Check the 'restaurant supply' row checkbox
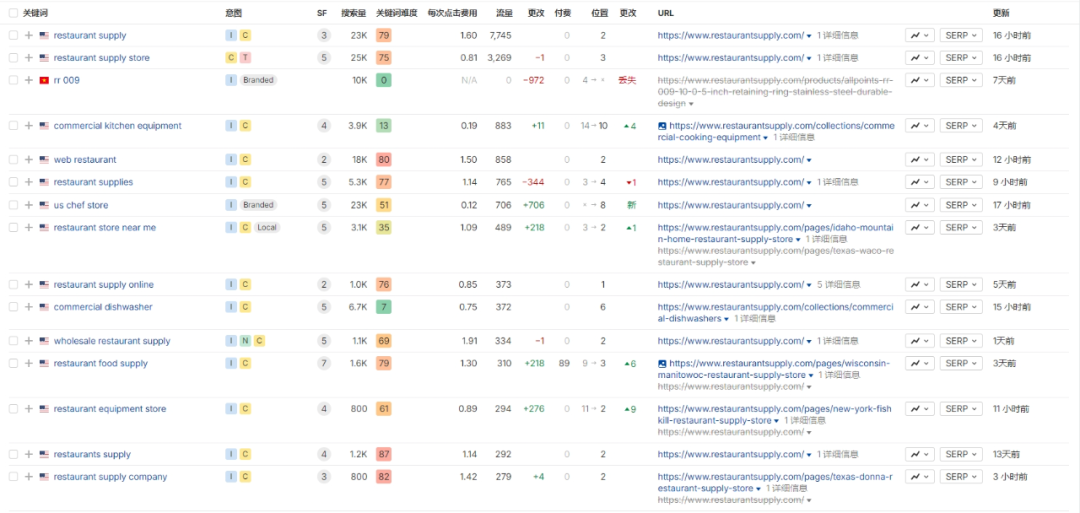The height and width of the screenshot is (513, 1080). point(13,35)
